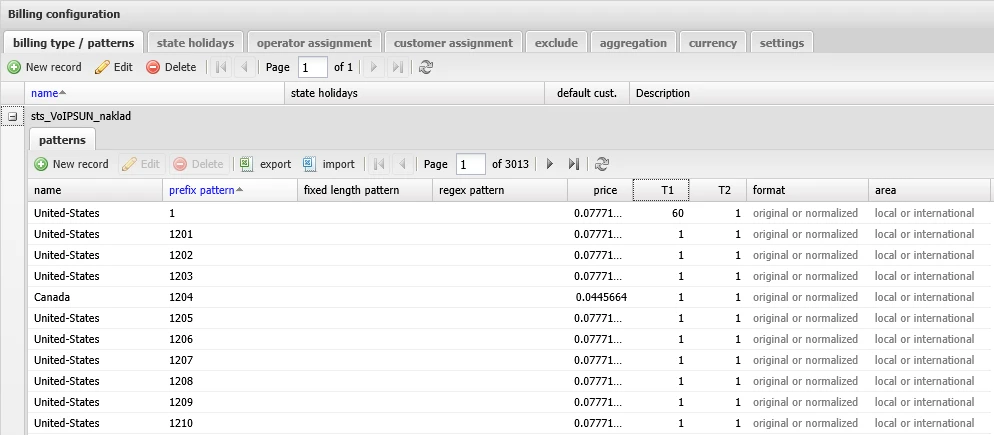Viewport: 994px width, 435px height.
Task: Go to previous page in top toolbar
Action: click(244, 67)
